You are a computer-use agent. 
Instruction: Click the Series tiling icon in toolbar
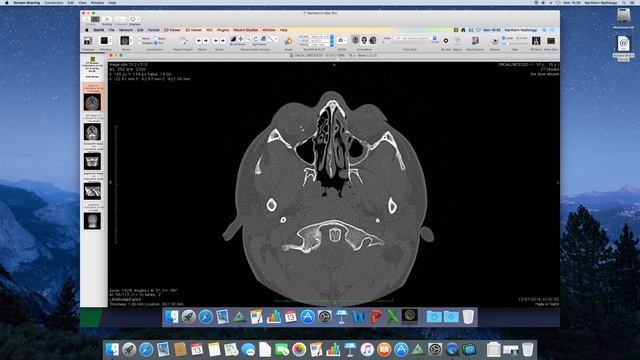(124, 41)
